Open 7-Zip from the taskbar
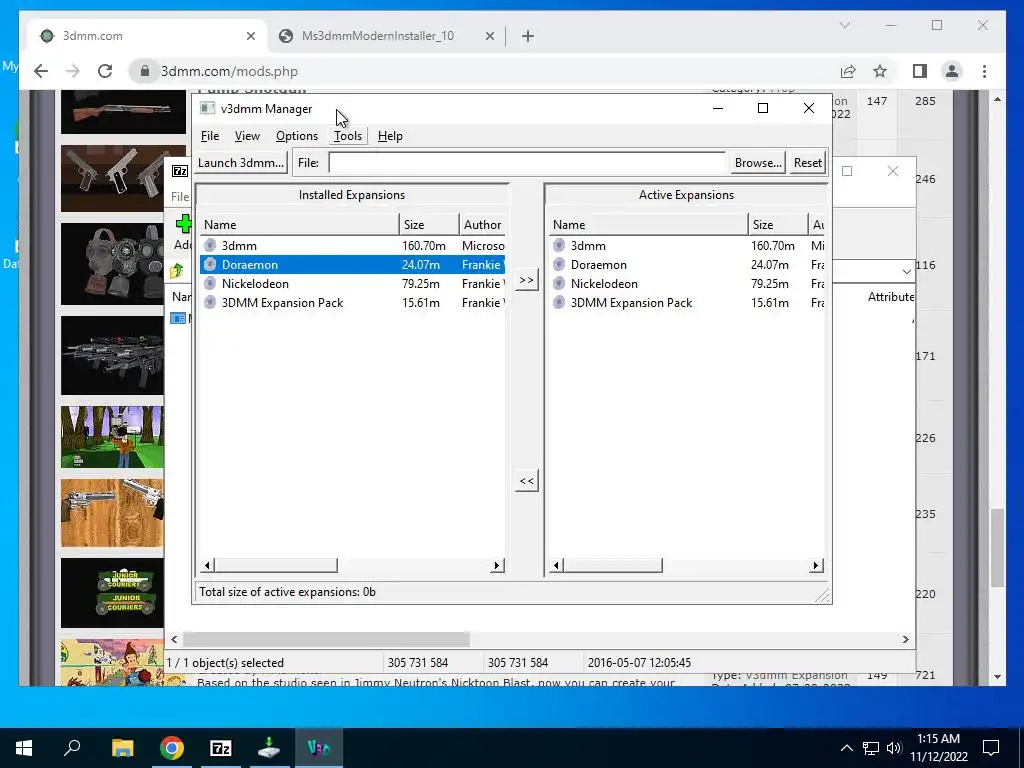This screenshot has height=768, width=1024. (221, 748)
